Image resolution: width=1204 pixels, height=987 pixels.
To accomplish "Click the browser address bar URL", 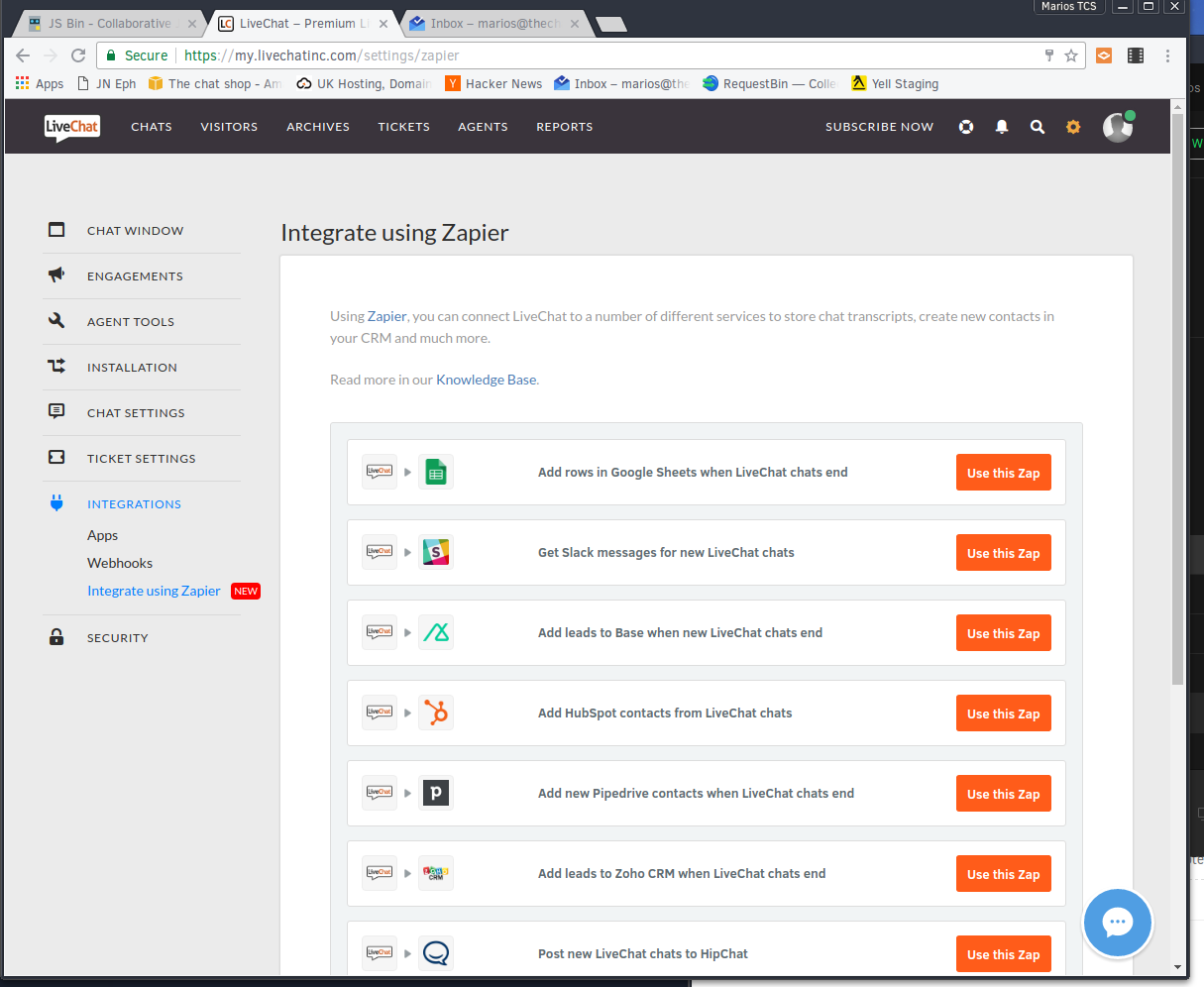I will coord(321,55).
